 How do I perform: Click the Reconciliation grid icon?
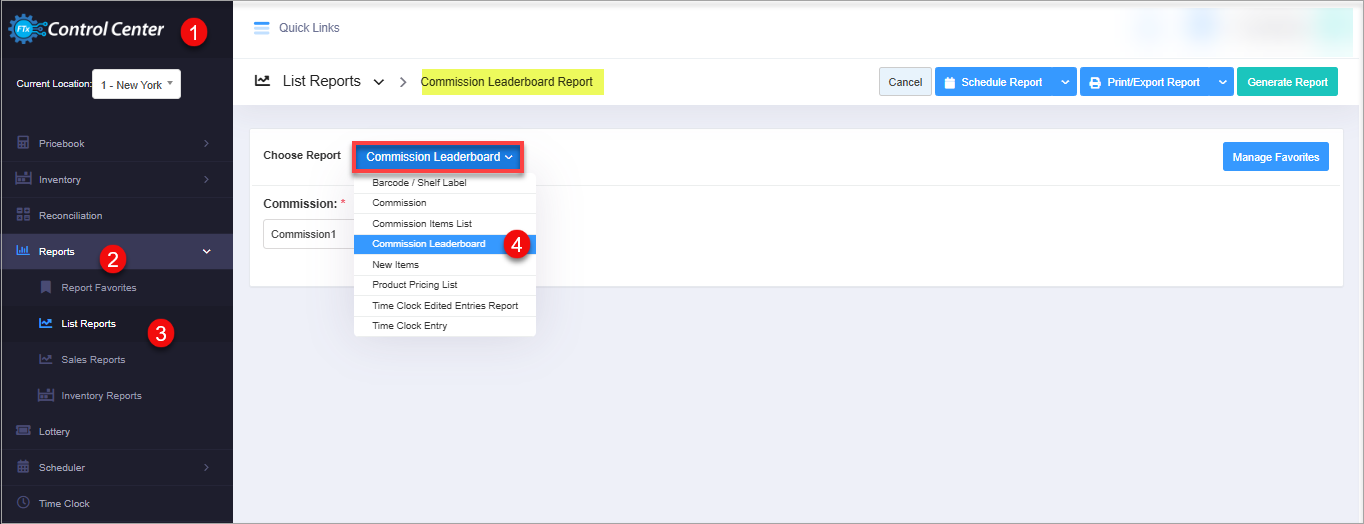pos(23,215)
